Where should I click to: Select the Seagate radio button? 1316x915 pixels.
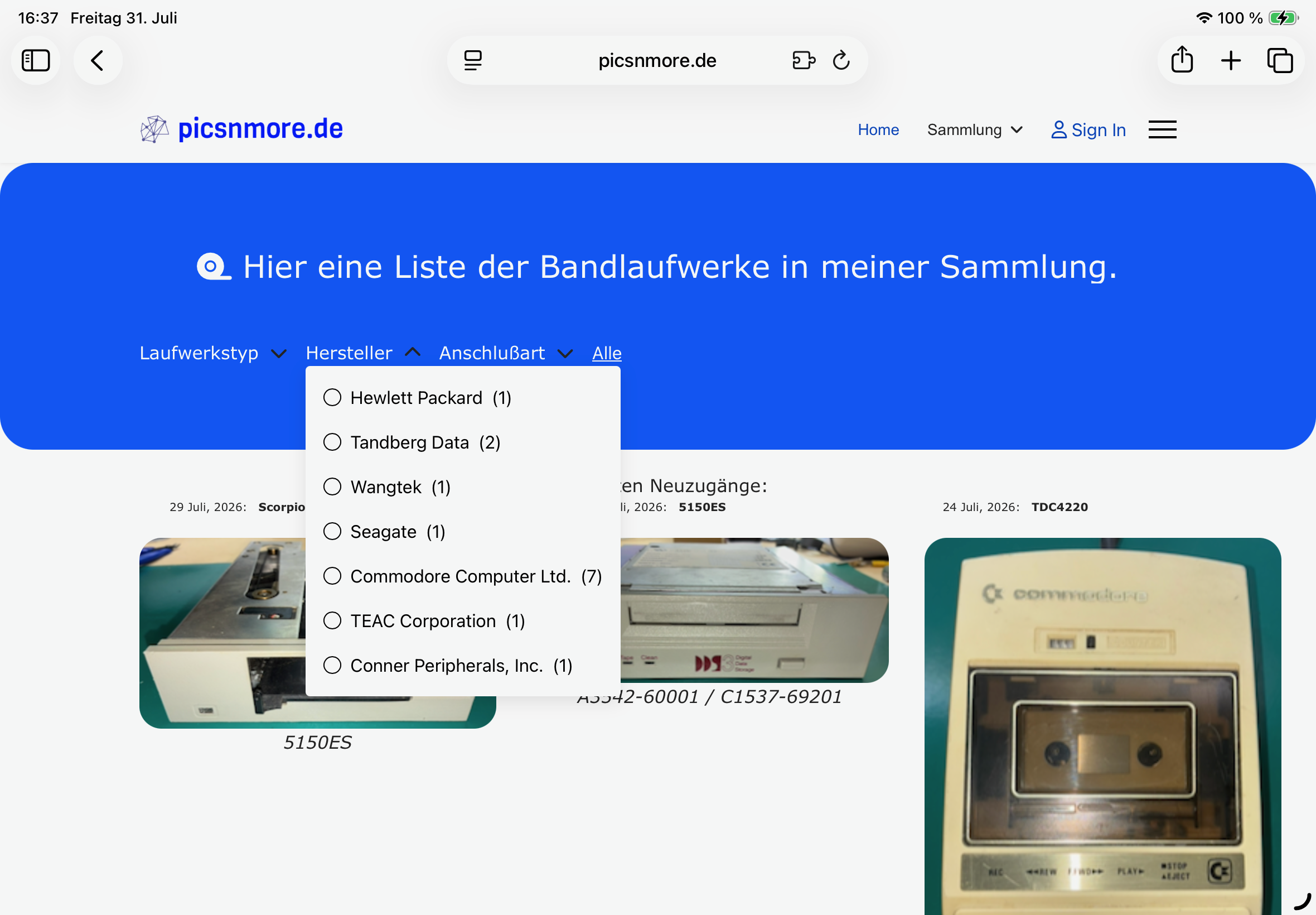point(332,532)
